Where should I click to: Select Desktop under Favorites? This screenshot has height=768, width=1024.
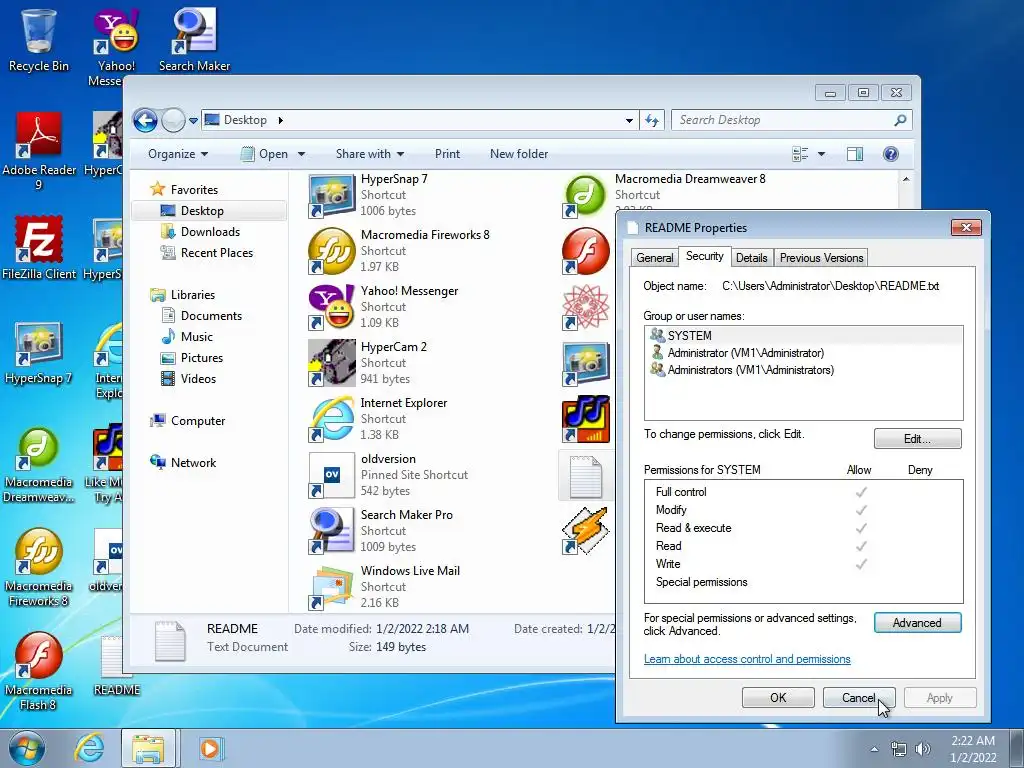[x=209, y=211]
